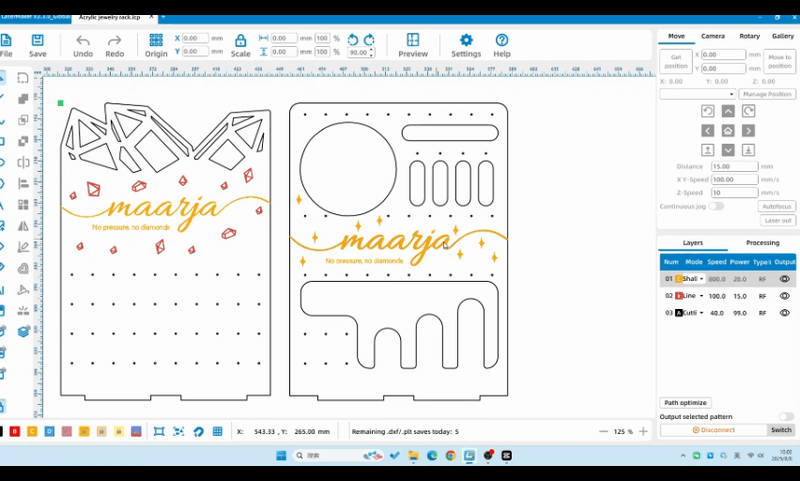Click the Manage Position button
800x481 pixels.
tap(767, 94)
